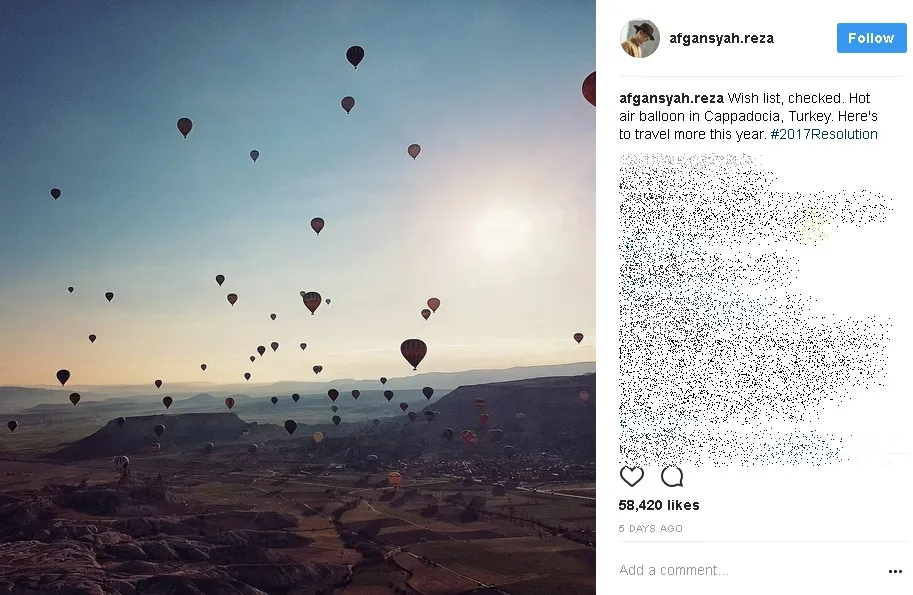
Task: Click the large striped balloon near the horizon
Action: (413, 353)
